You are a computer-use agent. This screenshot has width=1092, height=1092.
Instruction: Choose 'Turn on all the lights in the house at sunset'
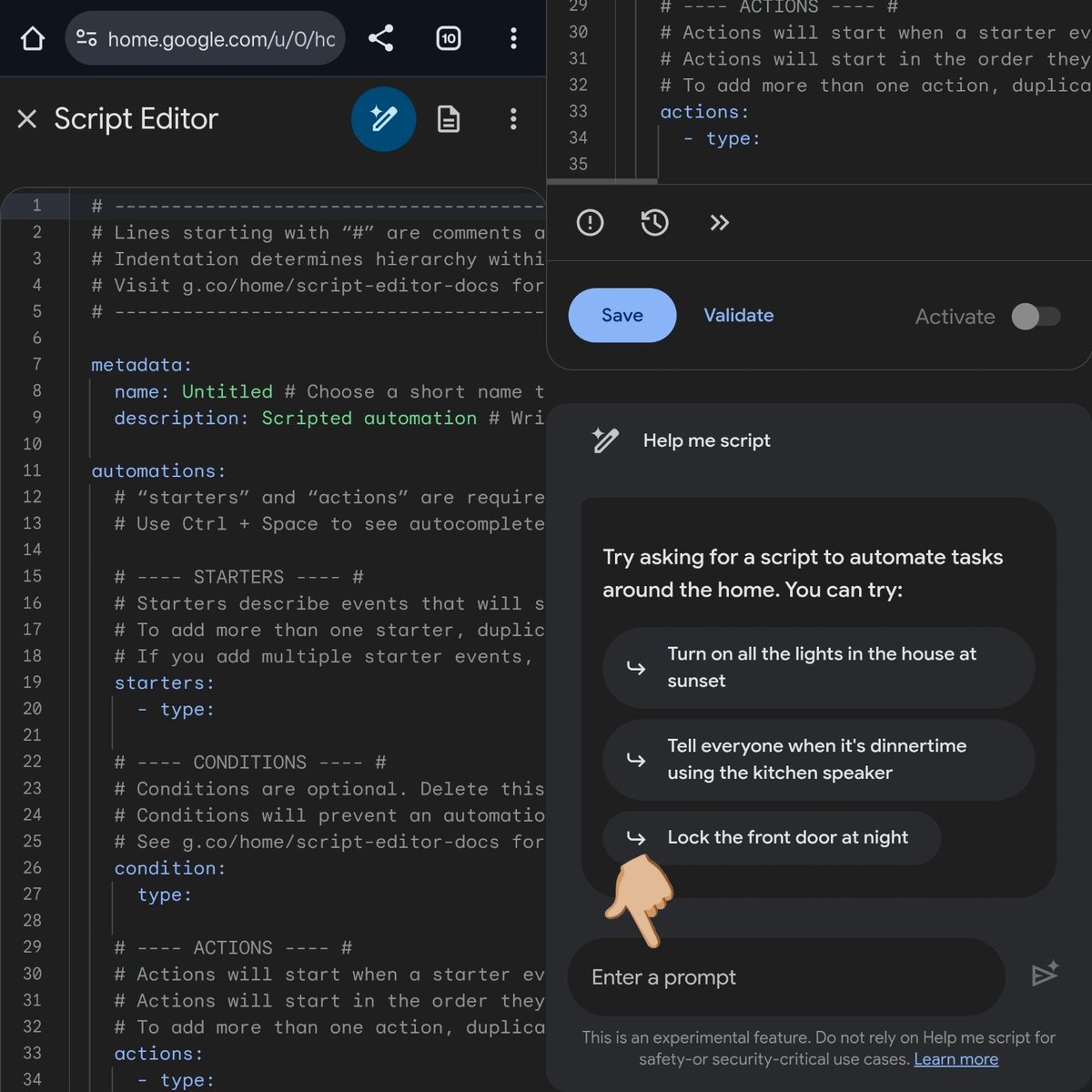pyautogui.click(x=818, y=667)
